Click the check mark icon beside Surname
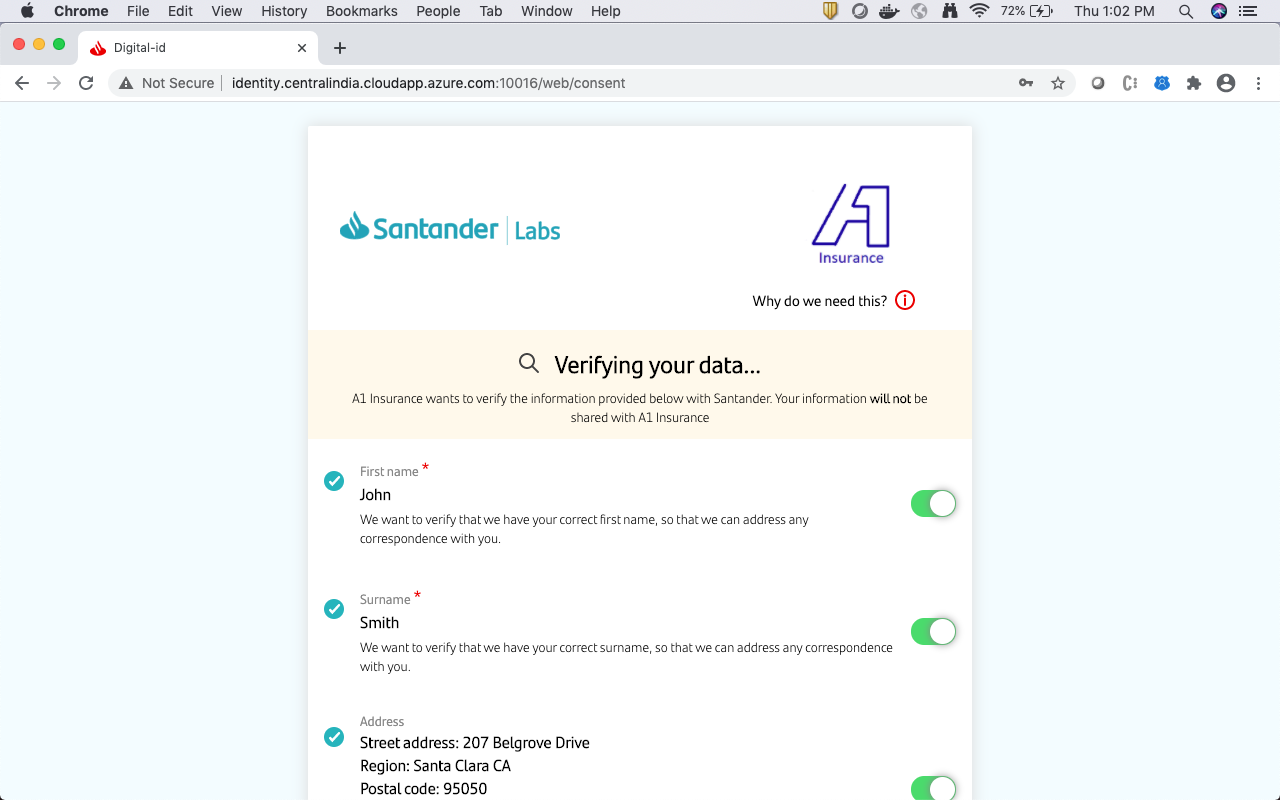The width and height of the screenshot is (1280, 800). (334, 609)
